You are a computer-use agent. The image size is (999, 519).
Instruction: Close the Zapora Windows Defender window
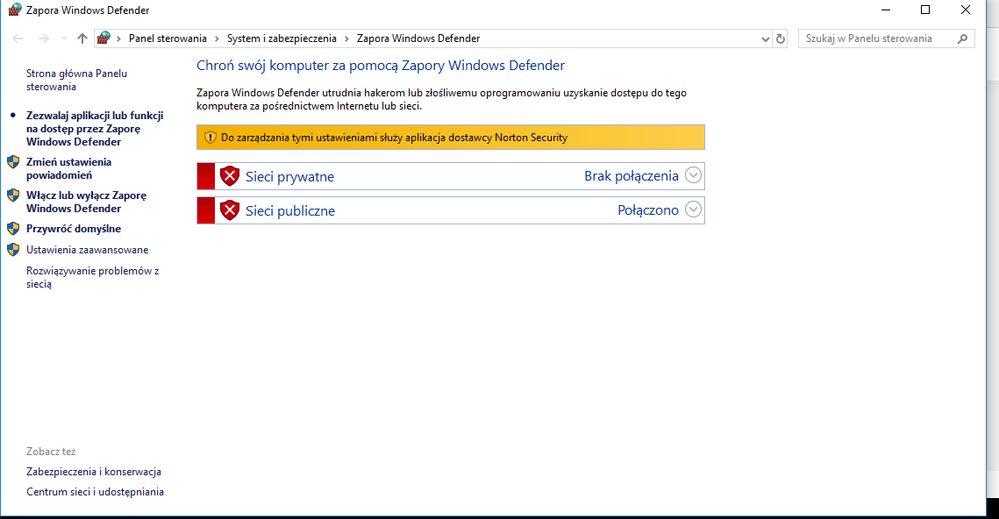point(965,10)
